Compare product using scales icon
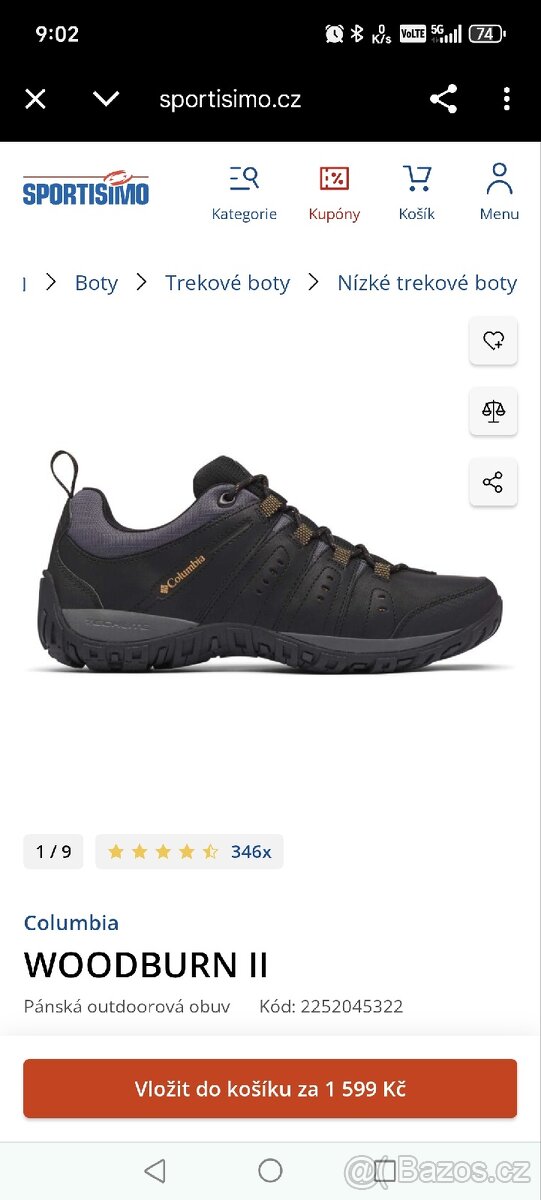The width and height of the screenshot is (541, 1200). [x=493, y=411]
